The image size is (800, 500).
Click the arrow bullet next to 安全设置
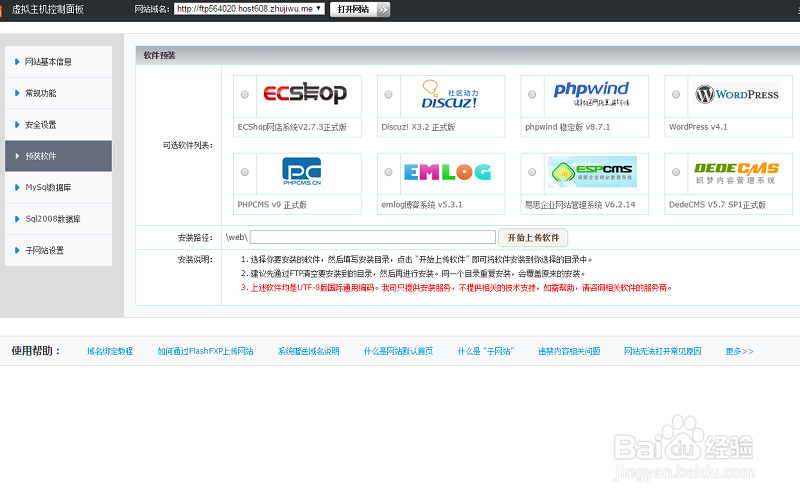tap(17, 124)
